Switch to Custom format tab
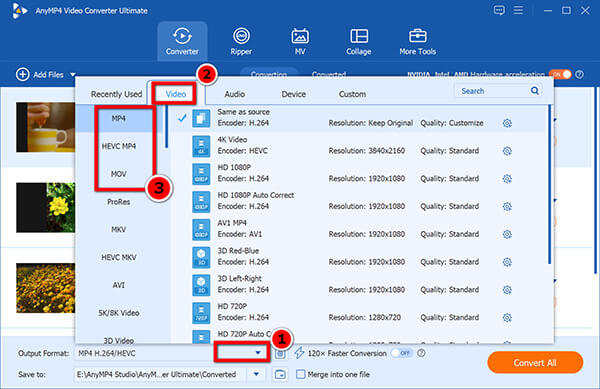The width and height of the screenshot is (600, 389). [x=352, y=94]
